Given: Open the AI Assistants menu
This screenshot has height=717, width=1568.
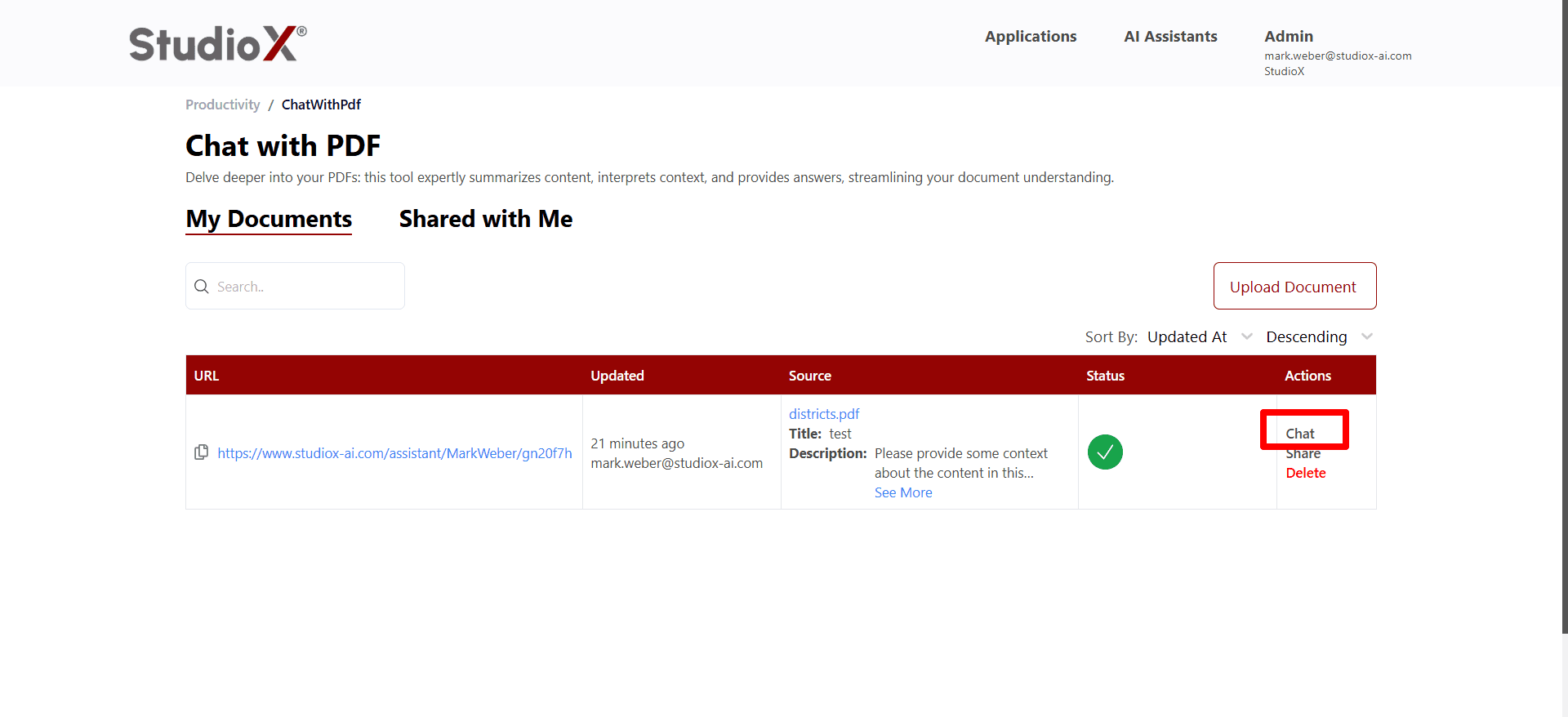Looking at the screenshot, I should click(x=1170, y=36).
